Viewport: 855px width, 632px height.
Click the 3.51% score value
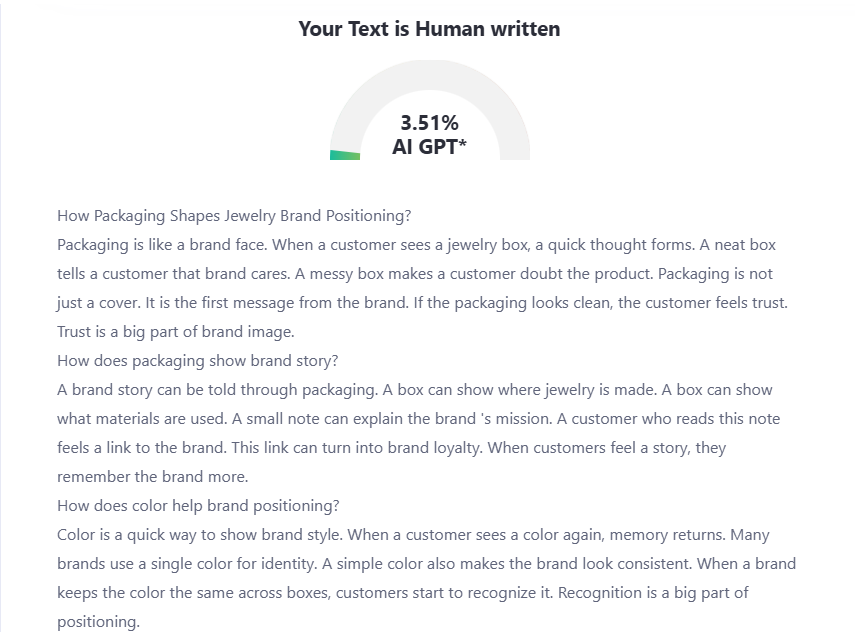pyautogui.click(x=429, y=123)
